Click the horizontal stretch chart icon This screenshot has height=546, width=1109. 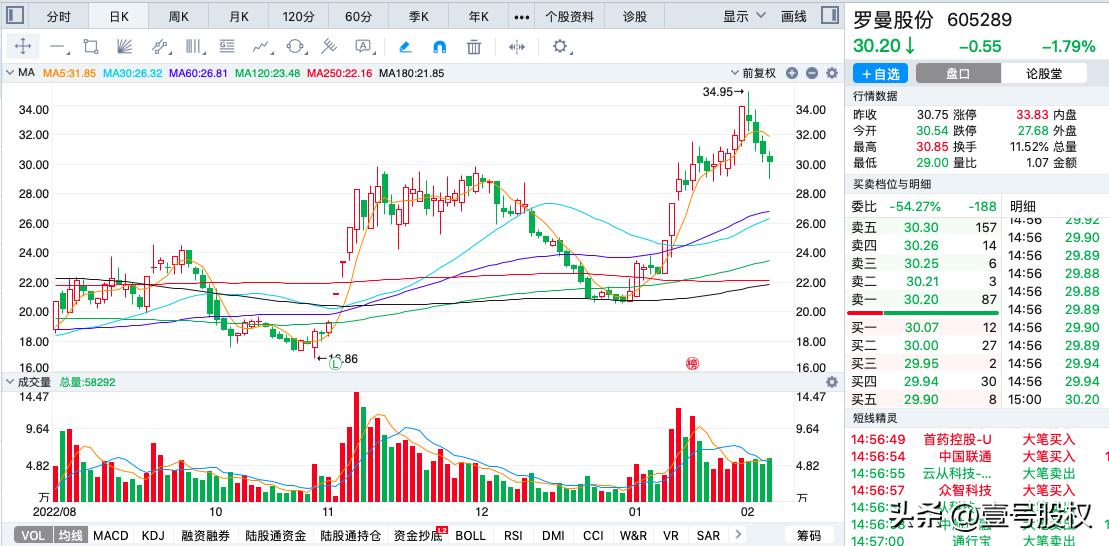coord(517,47)
